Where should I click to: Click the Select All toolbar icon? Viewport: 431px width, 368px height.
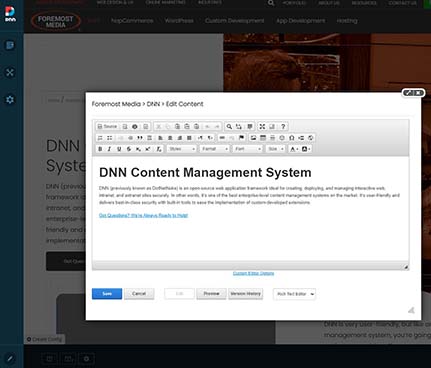click(x=250, y=127)
